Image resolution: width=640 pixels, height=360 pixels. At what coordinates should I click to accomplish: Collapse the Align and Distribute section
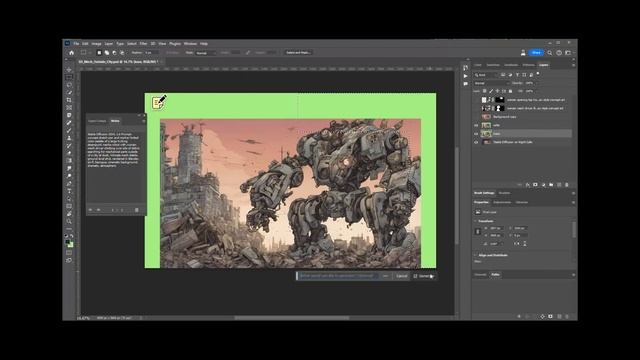[476, 255]
